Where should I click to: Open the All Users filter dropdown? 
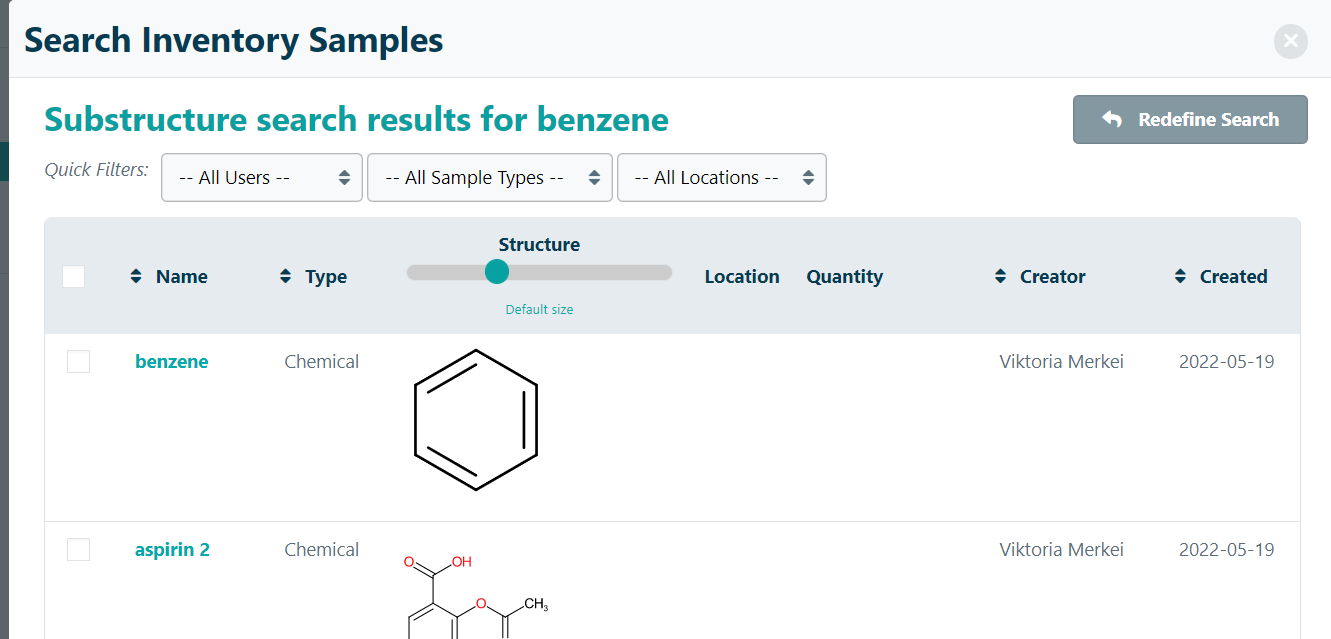pyautogui.click(x=261, y=178)
